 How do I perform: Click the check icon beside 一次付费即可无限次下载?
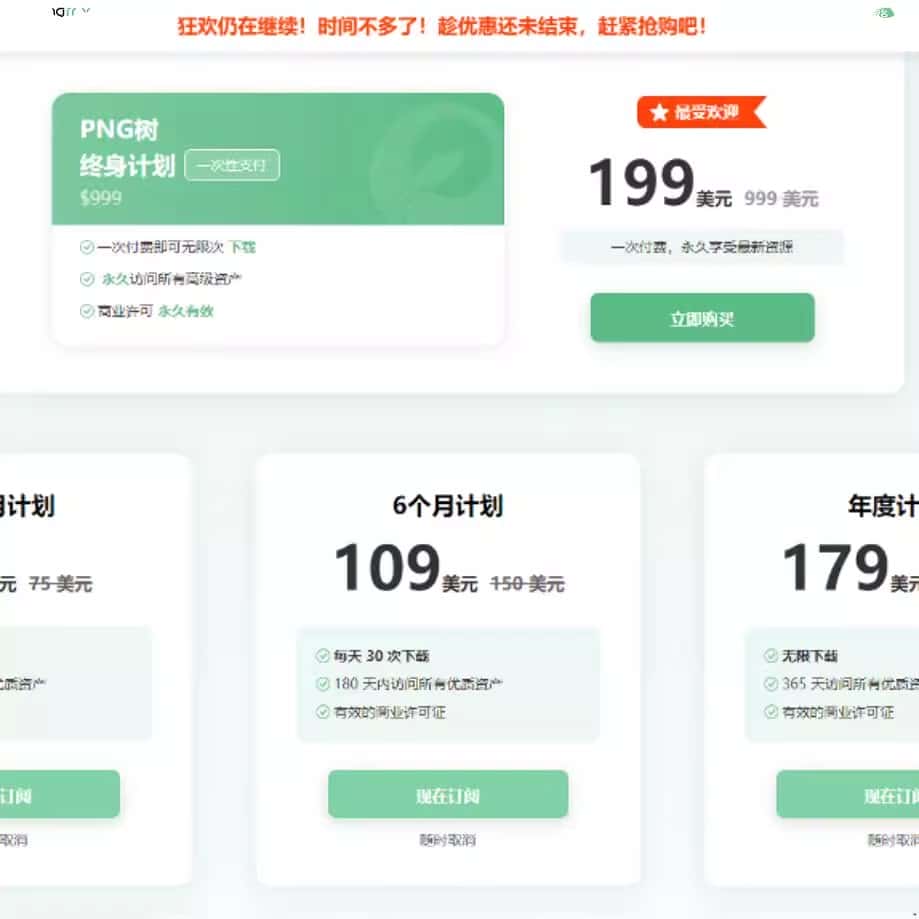[87, 247]
